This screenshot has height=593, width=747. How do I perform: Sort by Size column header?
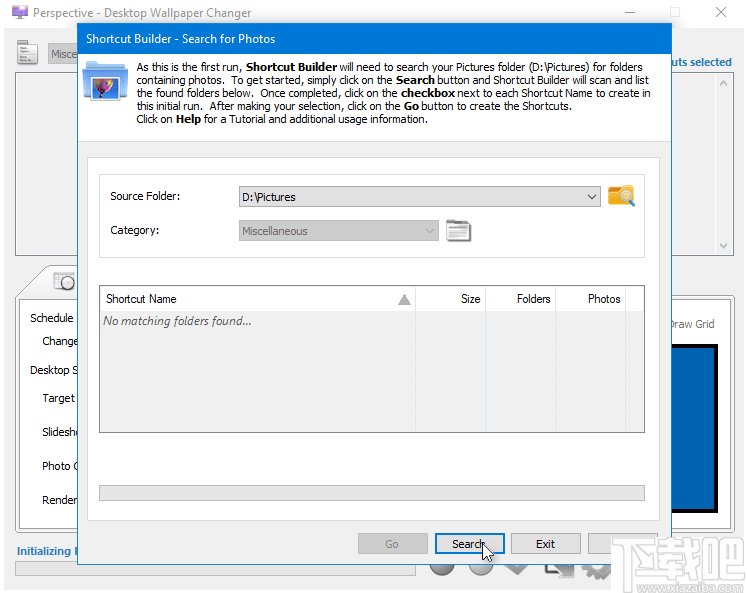(451, 299)
